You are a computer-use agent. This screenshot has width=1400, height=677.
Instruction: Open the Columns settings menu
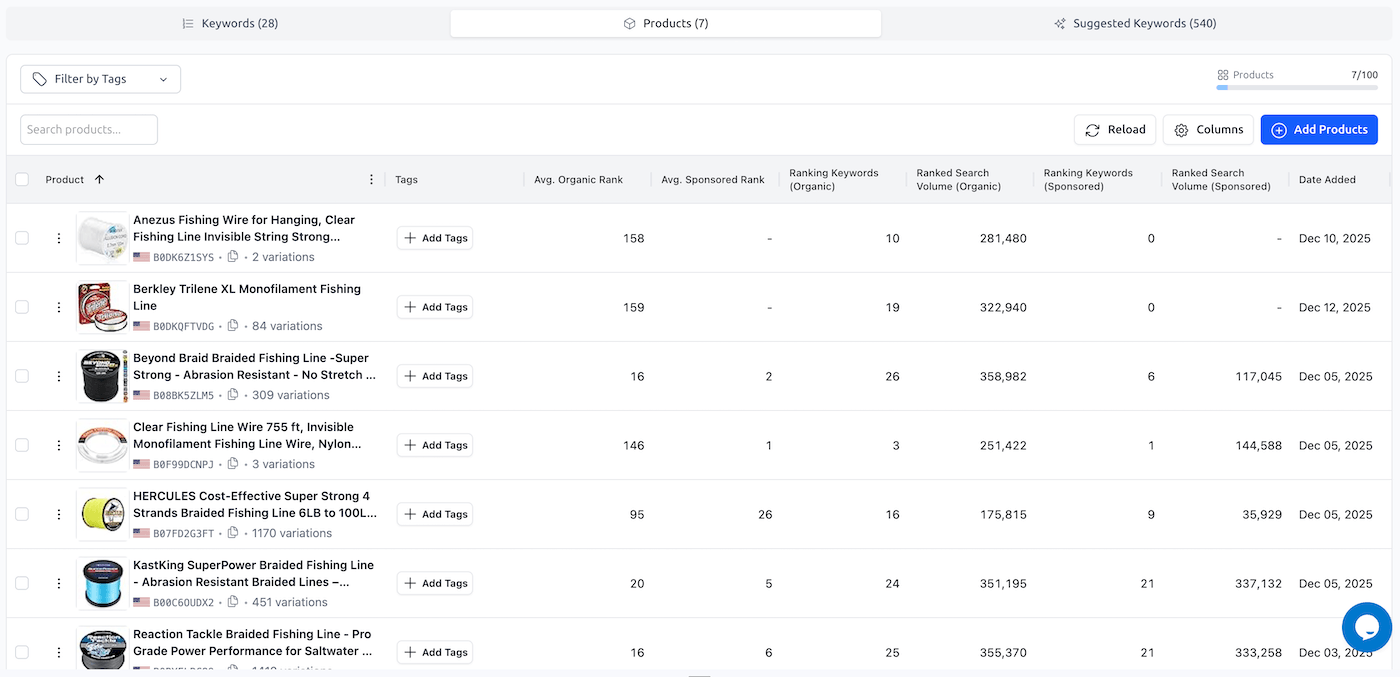pos(1208,130)
